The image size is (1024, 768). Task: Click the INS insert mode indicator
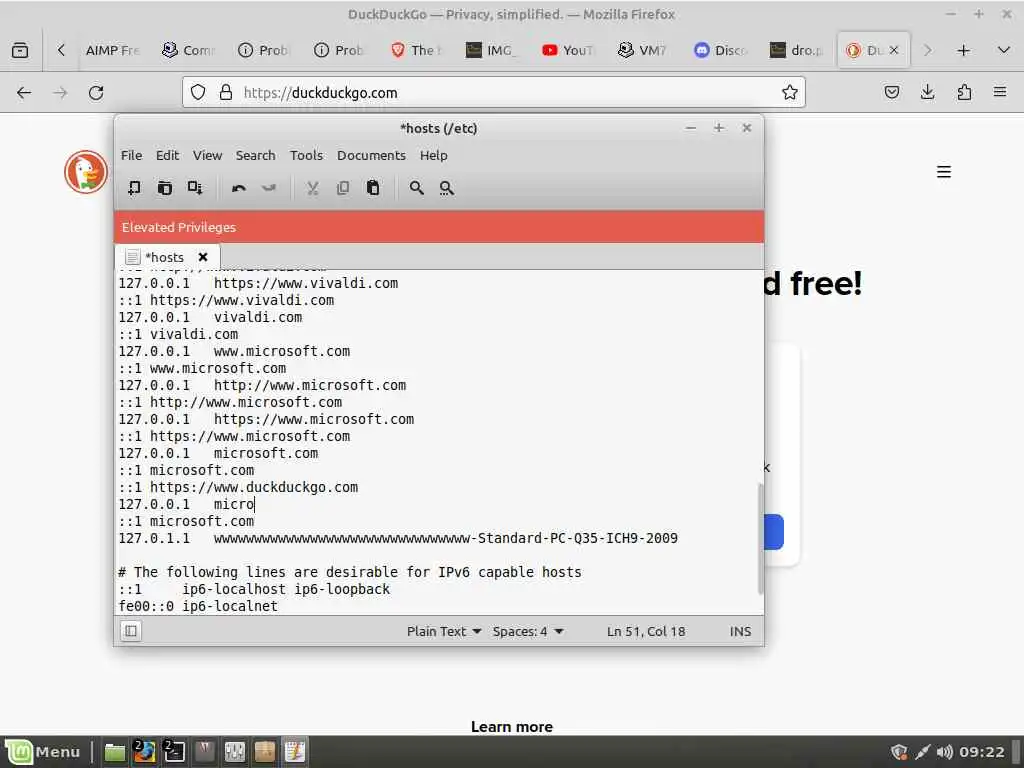(x=740, y=632)
